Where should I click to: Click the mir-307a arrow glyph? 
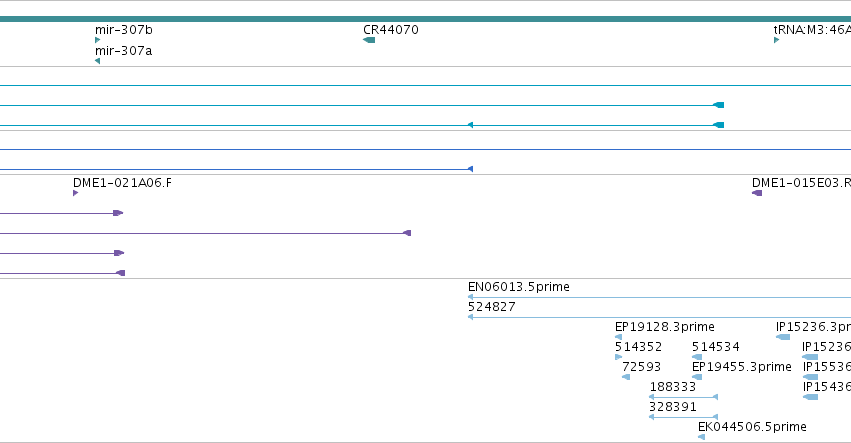click(x=98, y=61)
